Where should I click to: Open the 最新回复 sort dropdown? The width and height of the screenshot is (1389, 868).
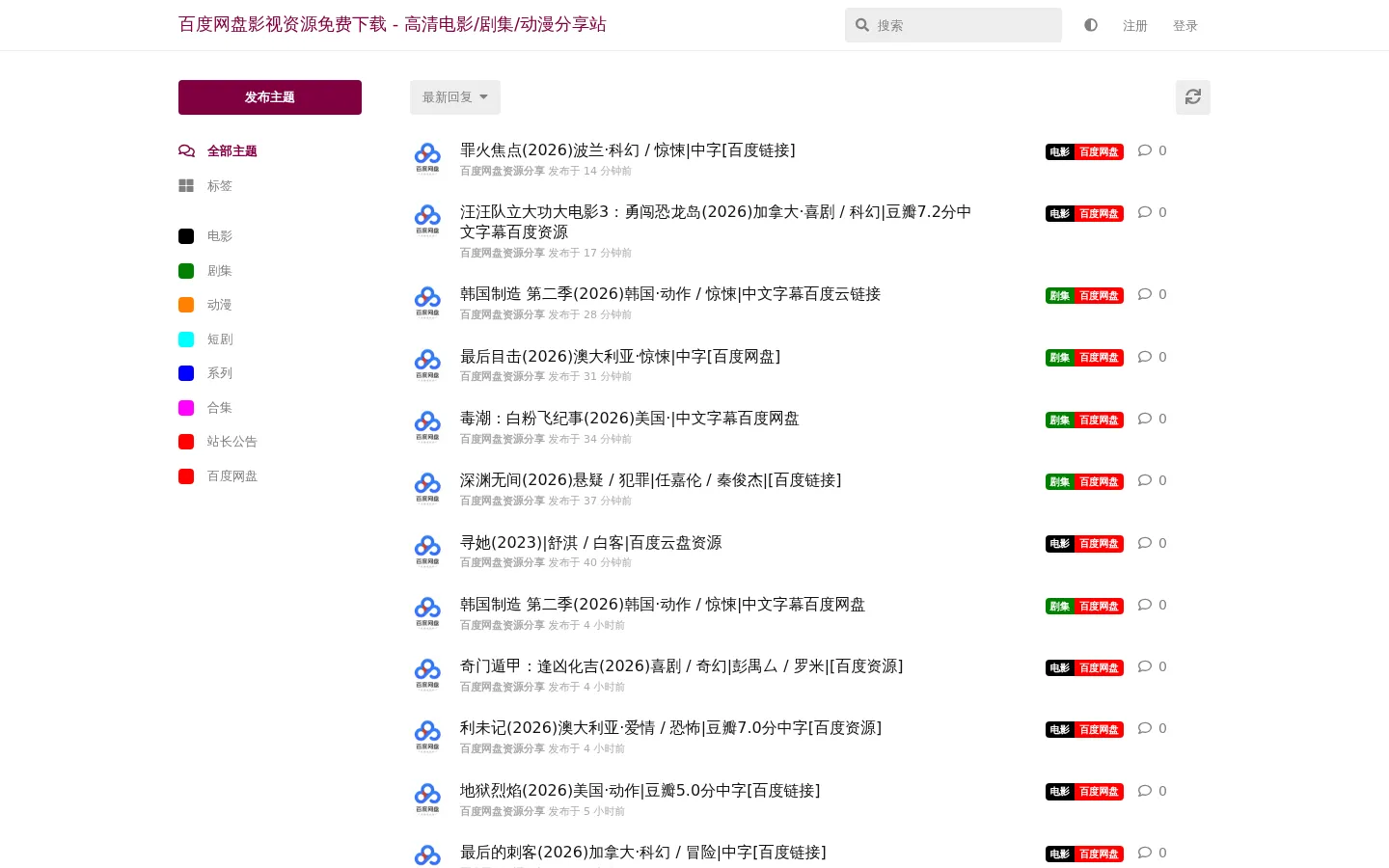click(455, 97)
